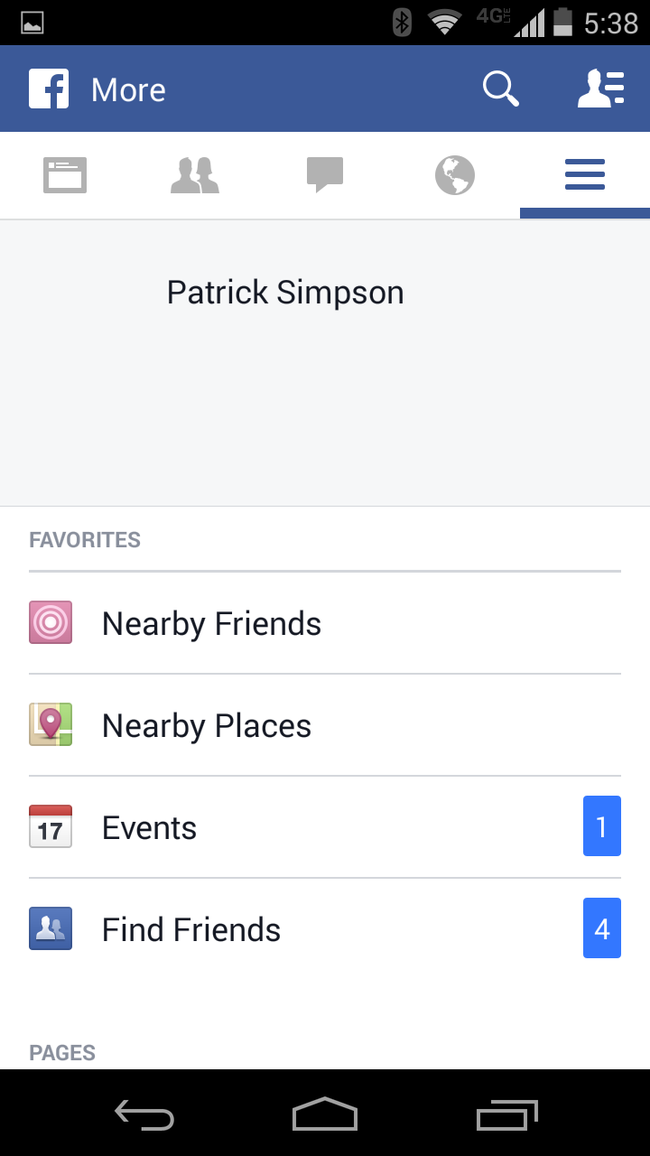
Task: Tap the Find Friends badge showing 4
Action: click(x=602, y=928)
